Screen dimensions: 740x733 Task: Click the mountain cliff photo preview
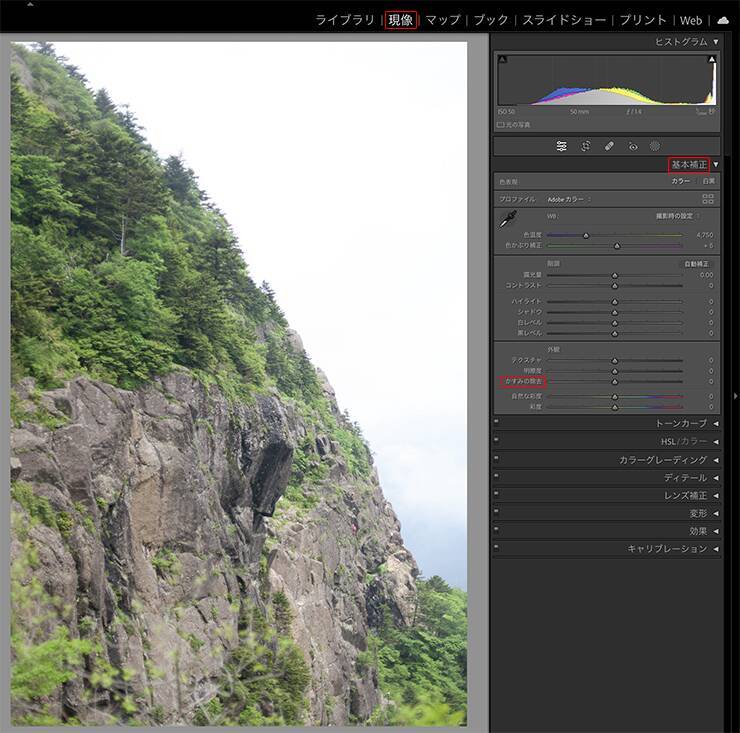(x=239, y=384)
